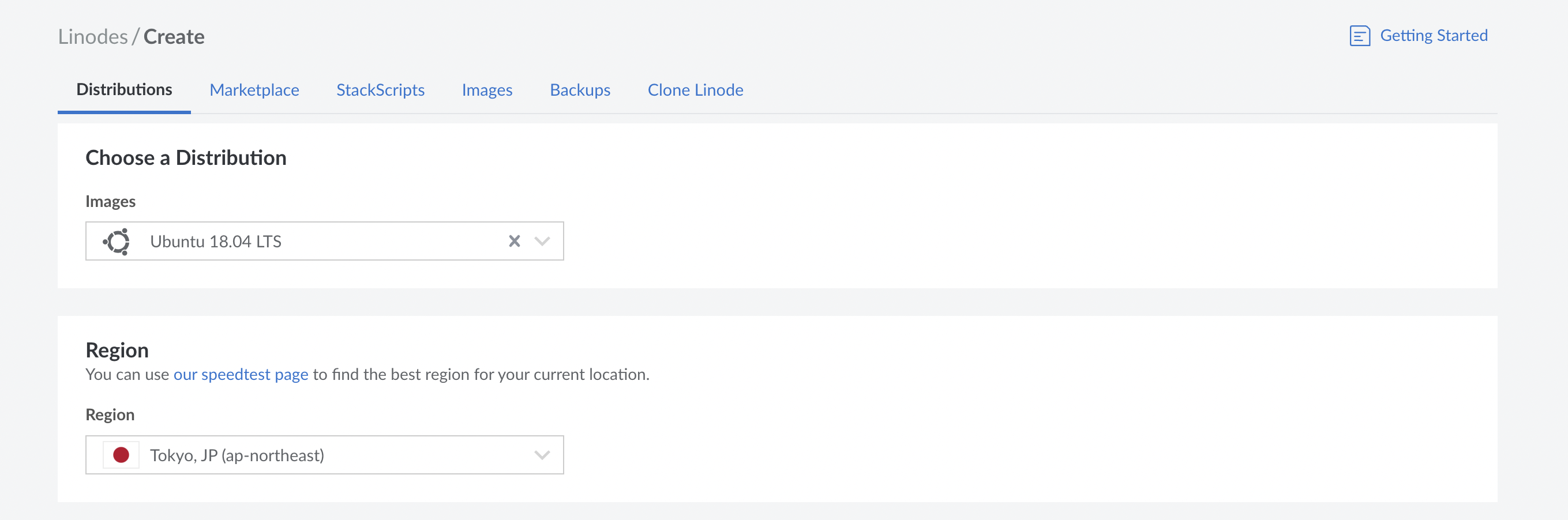1568x520 pixels.
Task: Open the StackScripts tab
Action: (x=380, y=90)
